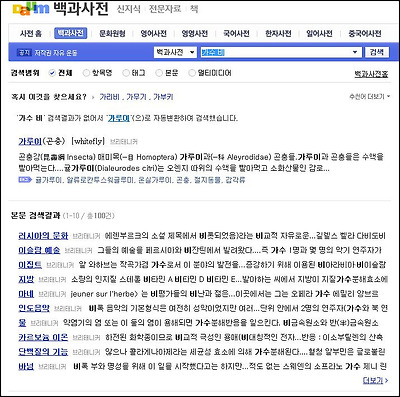The image size is (400, 397).
Task: Open related entry 알류로칸투스워글루미
Action: (x=100, y=180)
